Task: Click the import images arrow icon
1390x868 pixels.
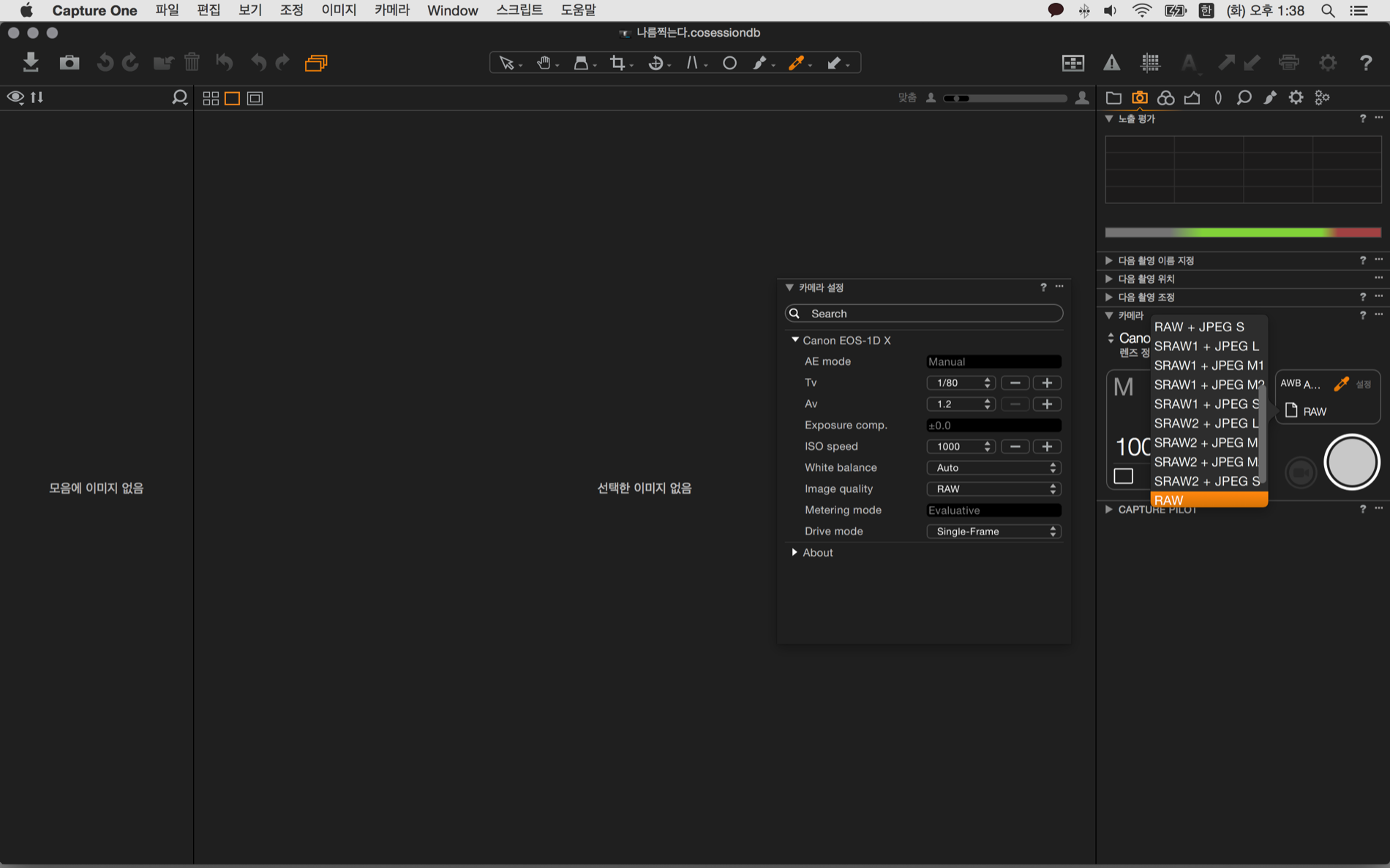Action: pos(30,62)
